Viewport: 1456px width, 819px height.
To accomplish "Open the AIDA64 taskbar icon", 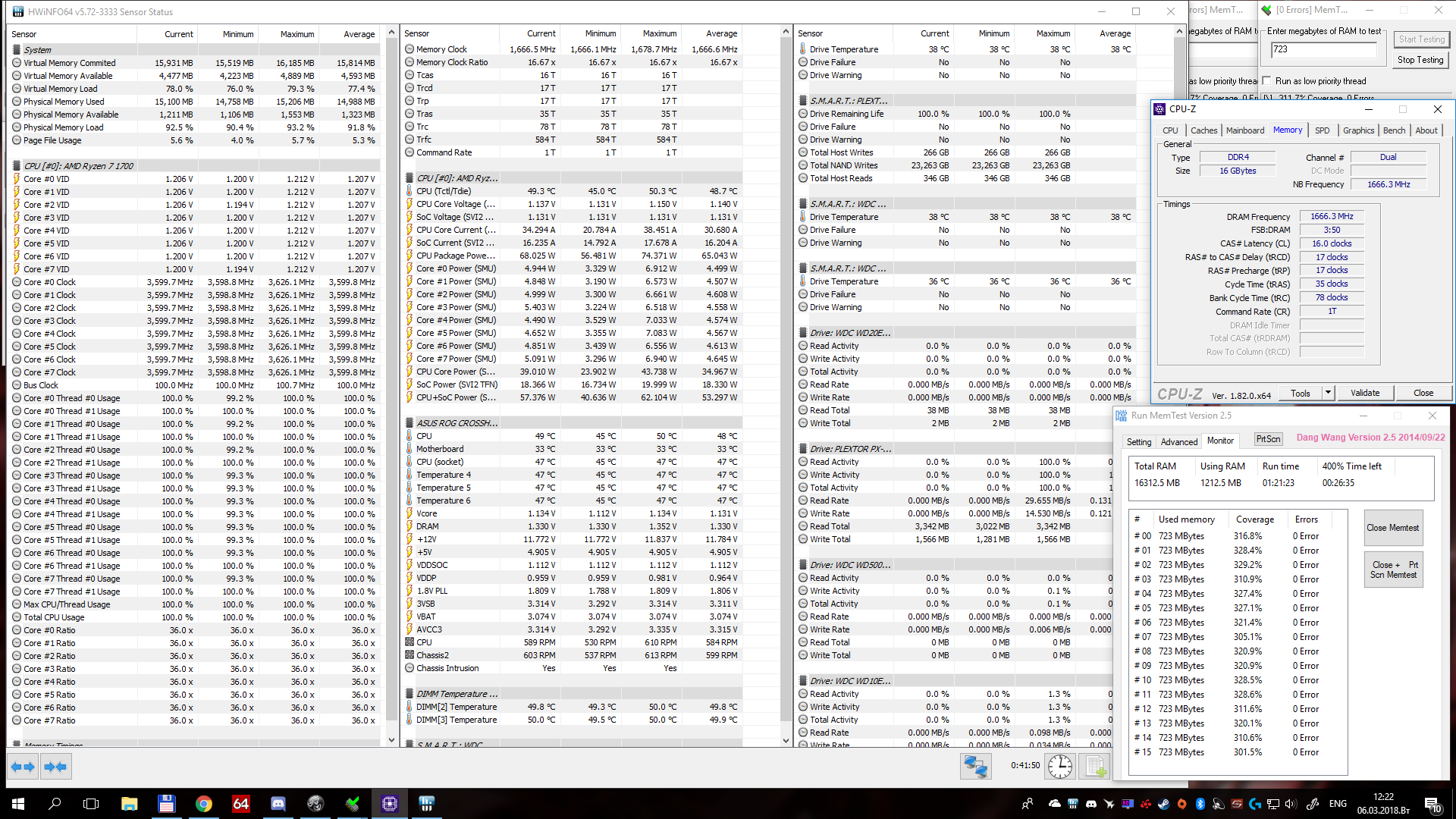I will coord(240,804).
